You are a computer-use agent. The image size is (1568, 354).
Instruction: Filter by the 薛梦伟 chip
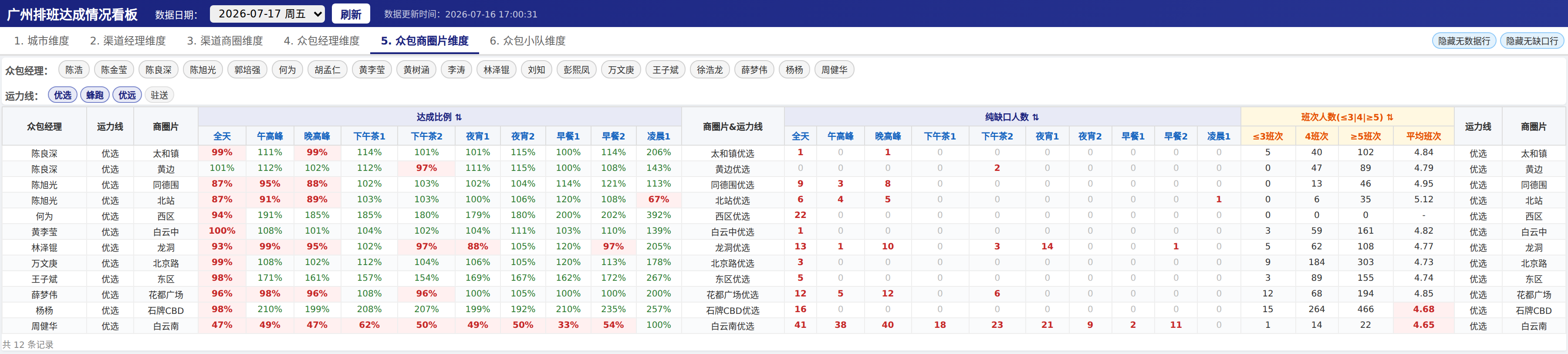(x=754, y=69)
